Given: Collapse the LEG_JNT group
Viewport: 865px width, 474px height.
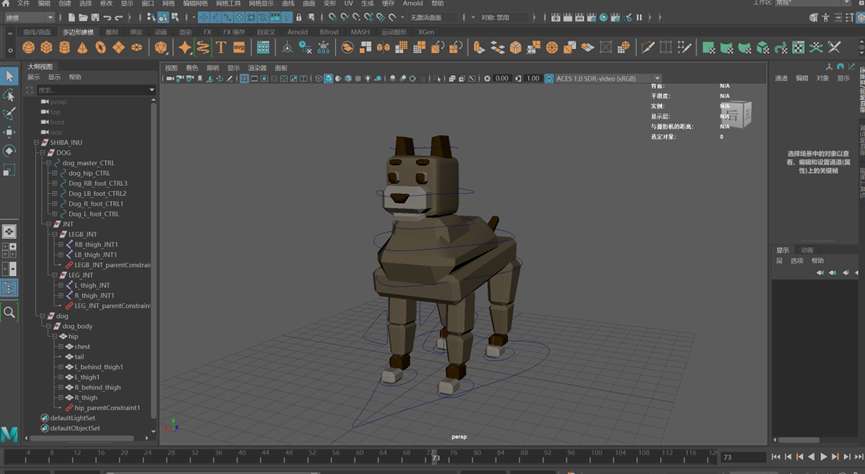Looking at the screenshot, I should [55, 275].
